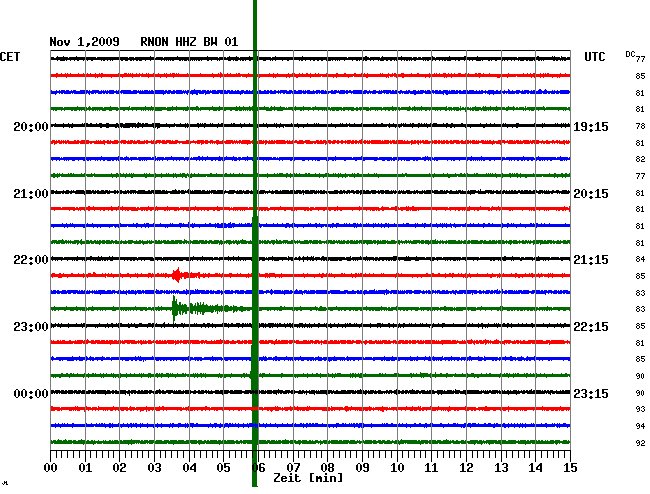650x494 pixels.
Task: Click minute label 07 on the Zeit axis
Action: [293, 468]
